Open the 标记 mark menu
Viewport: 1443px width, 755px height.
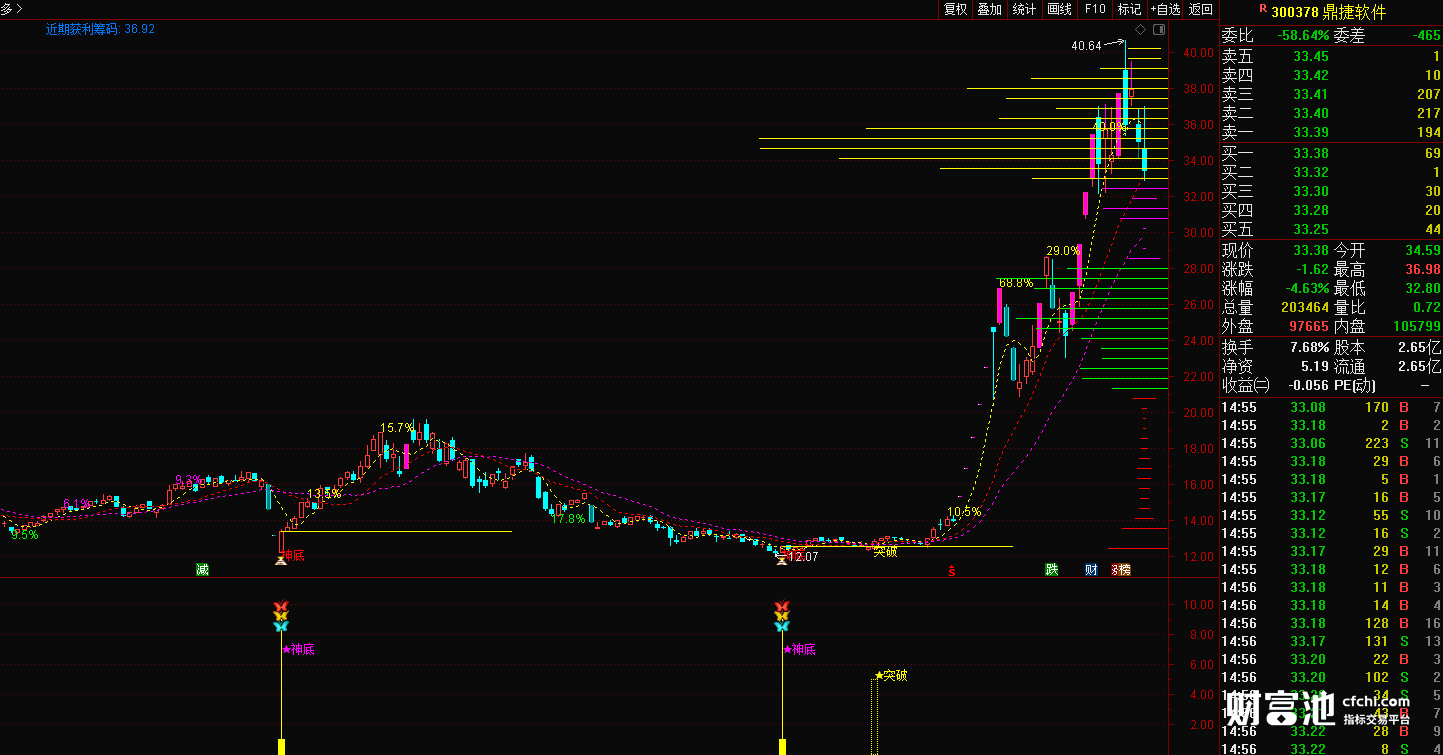[x=1129, y=9]
